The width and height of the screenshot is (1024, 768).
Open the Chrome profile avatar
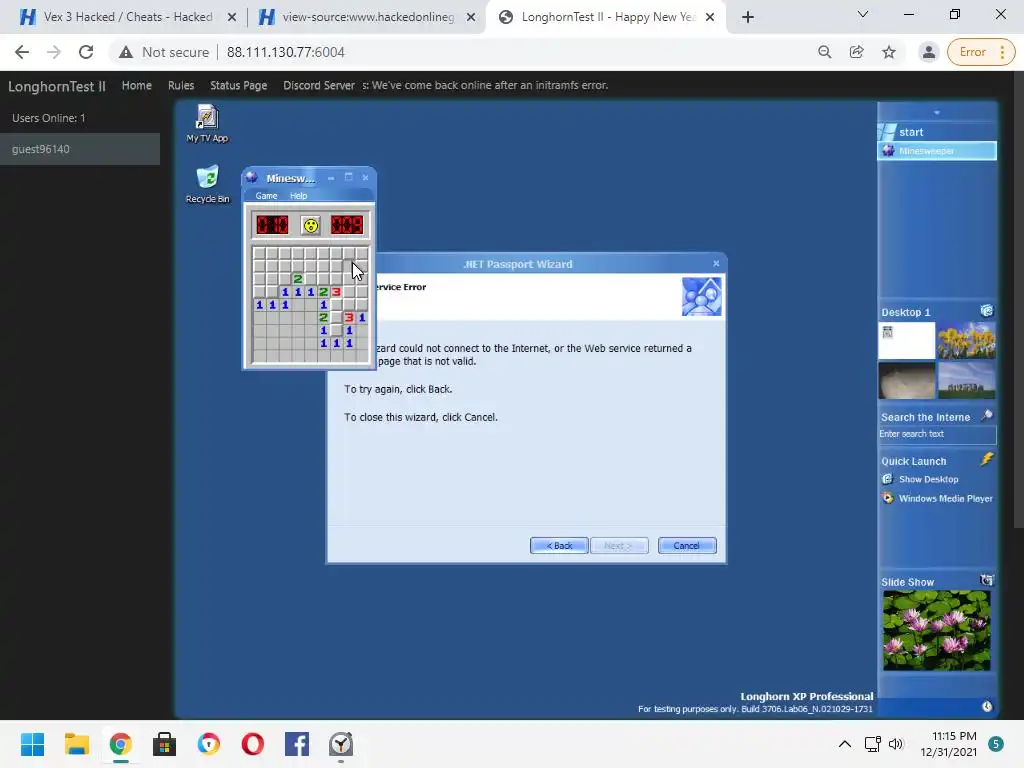pos(929,52)
